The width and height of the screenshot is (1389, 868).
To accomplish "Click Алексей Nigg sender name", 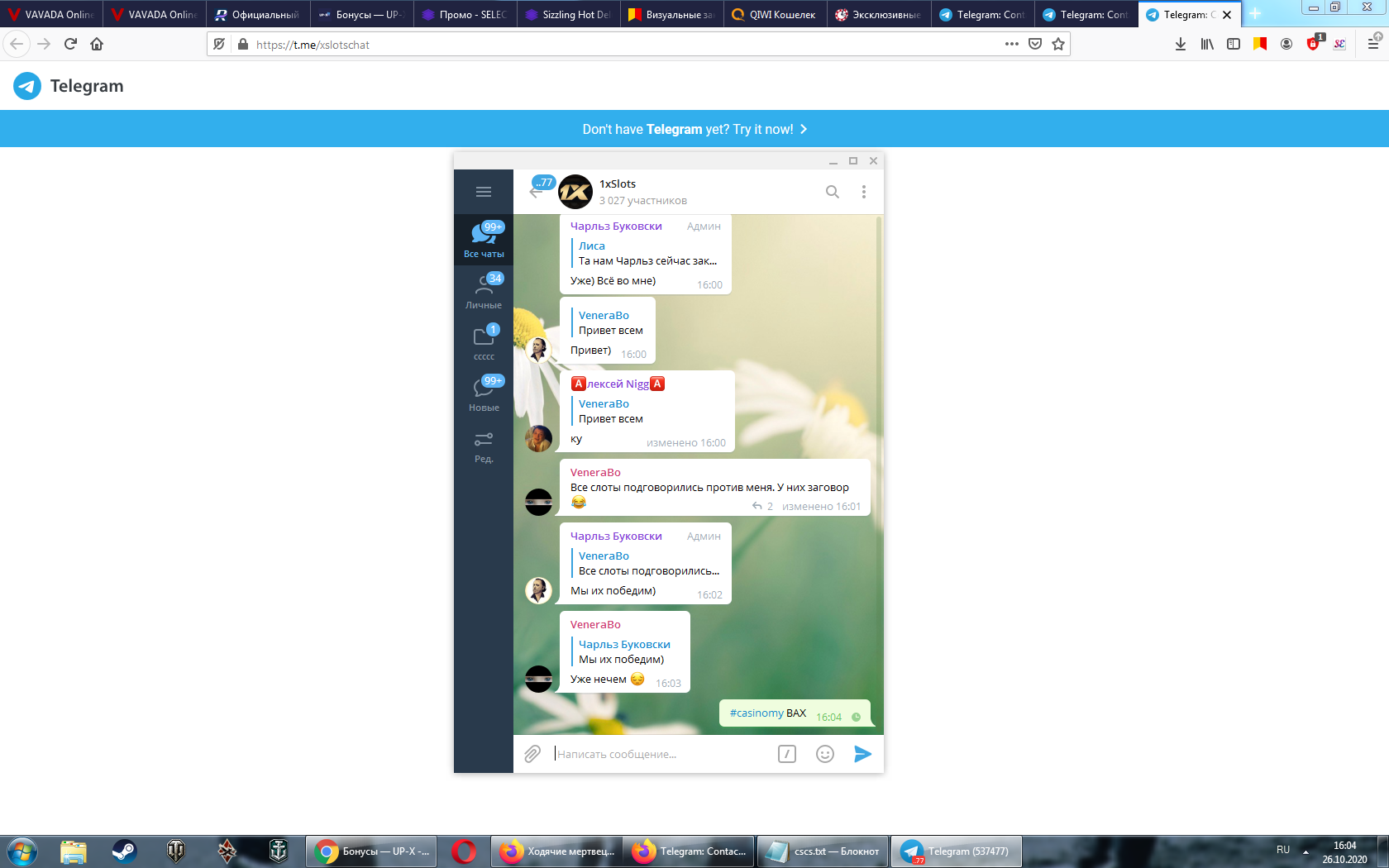I will 618,384.
